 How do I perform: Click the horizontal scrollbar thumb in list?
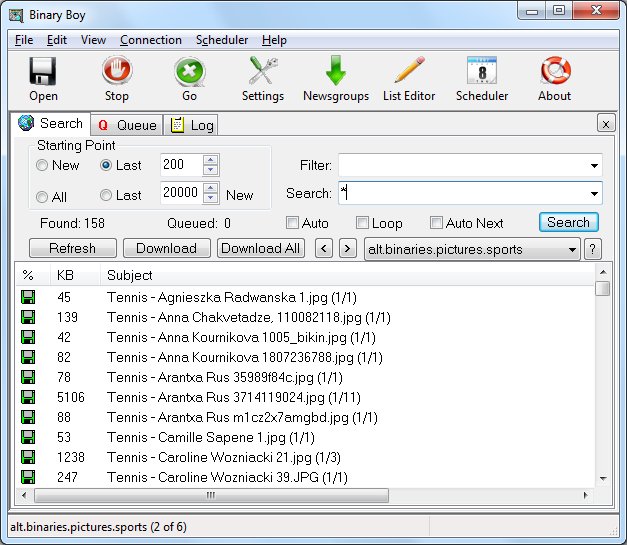[210, 495]
